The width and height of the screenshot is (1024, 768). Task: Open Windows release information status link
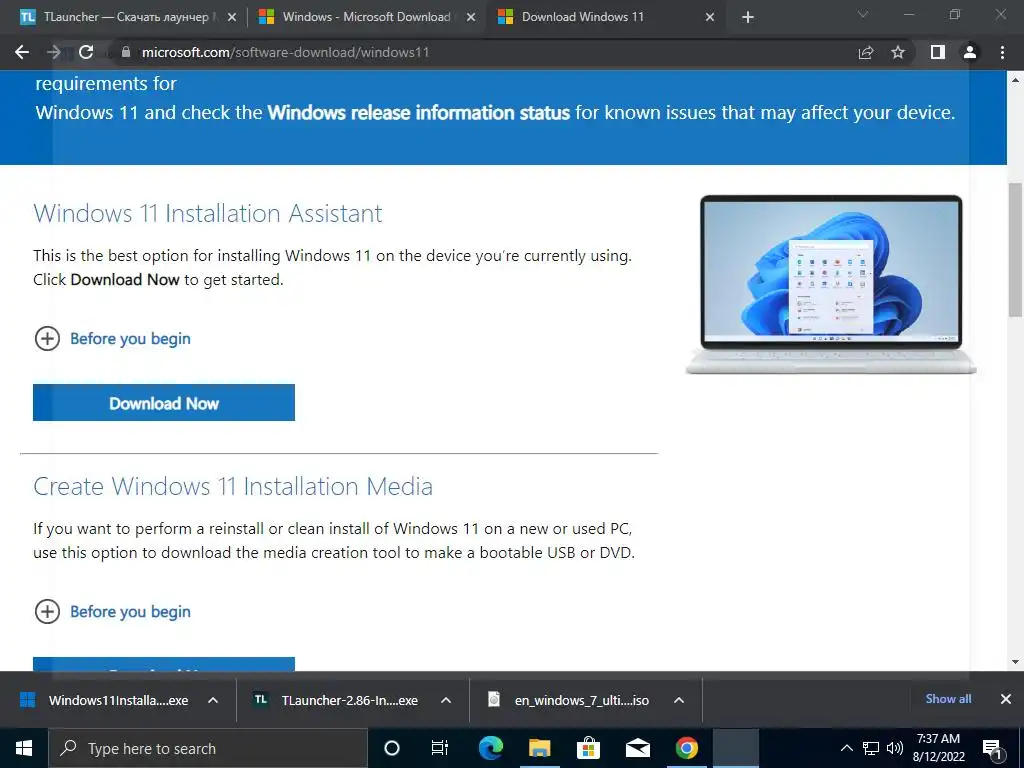click(419, 112)
